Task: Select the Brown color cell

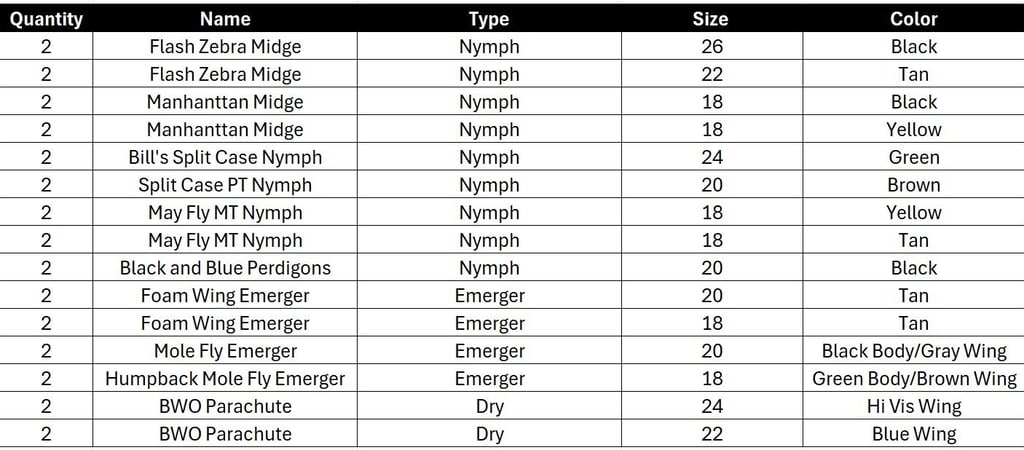Action: 913,185
